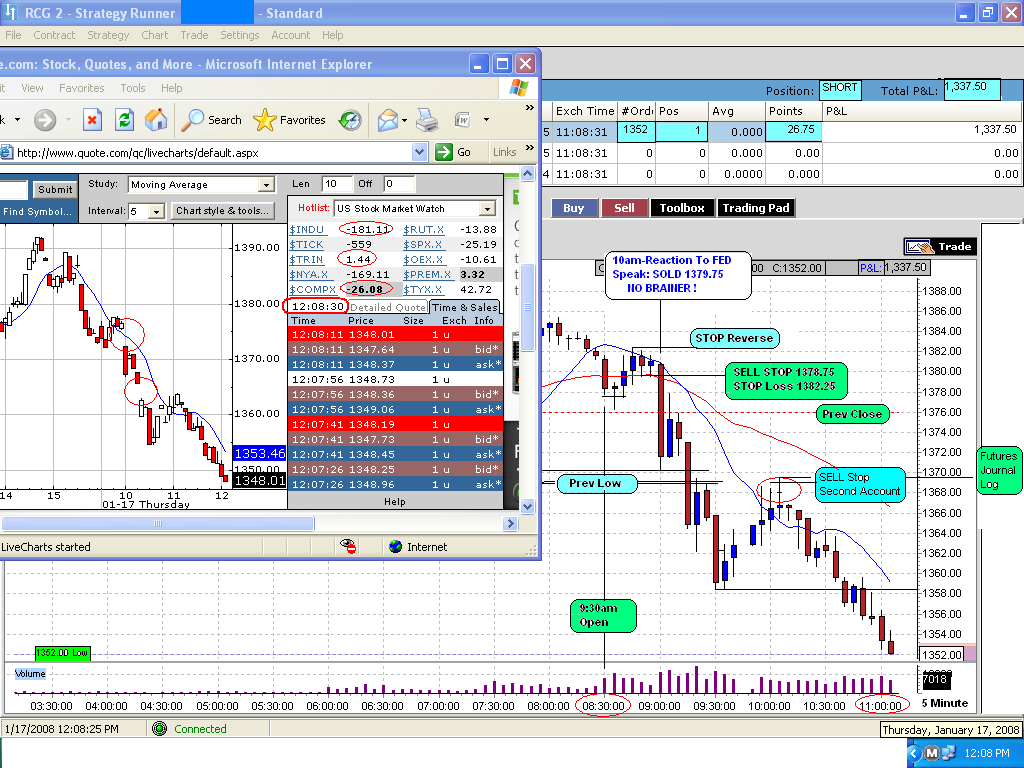Expand the IE toolbar overflow chevron
The image size is (1024, 768).
(x=530, y=108)
